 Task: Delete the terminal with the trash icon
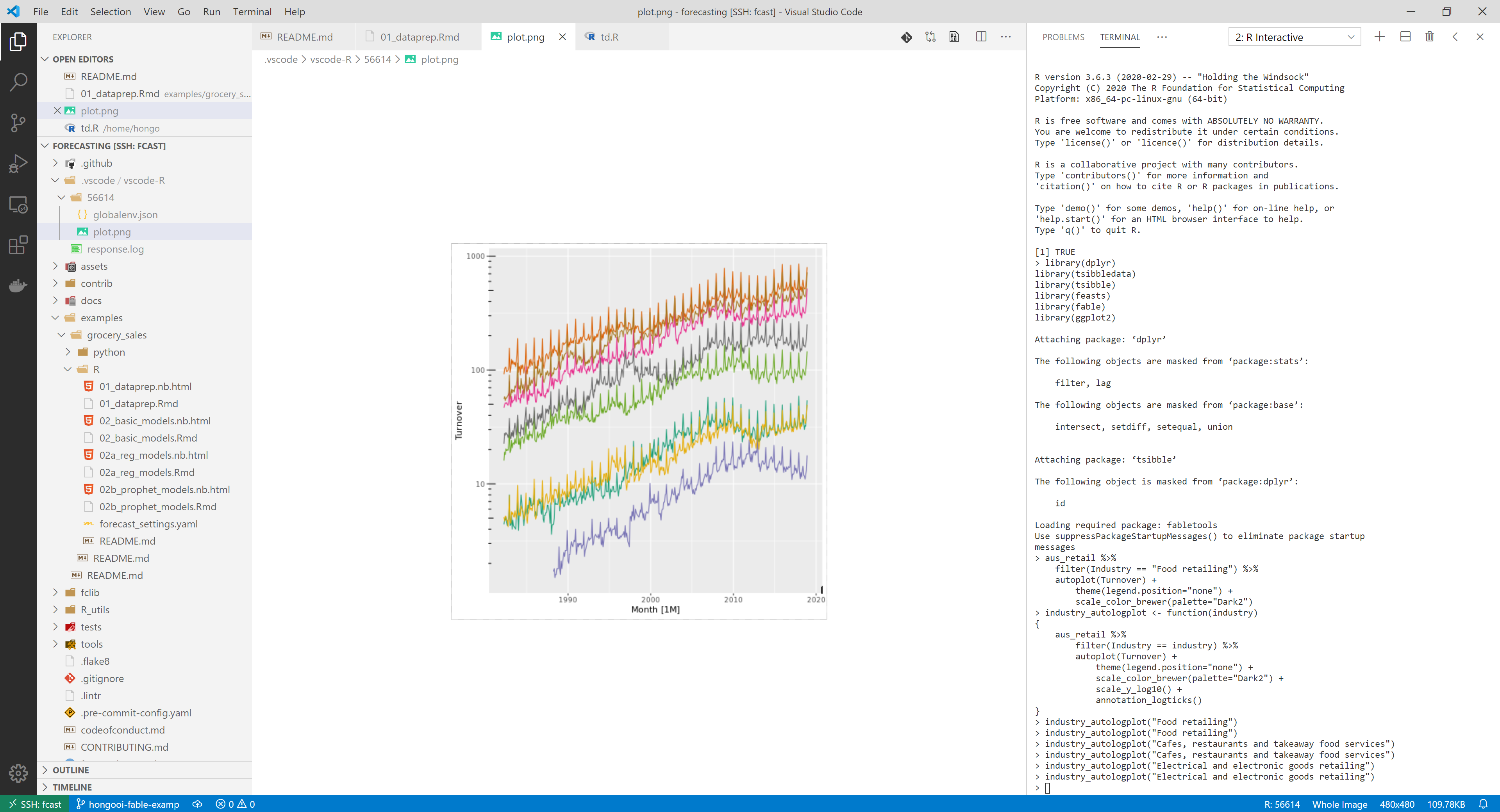(x=1430, y=37)
